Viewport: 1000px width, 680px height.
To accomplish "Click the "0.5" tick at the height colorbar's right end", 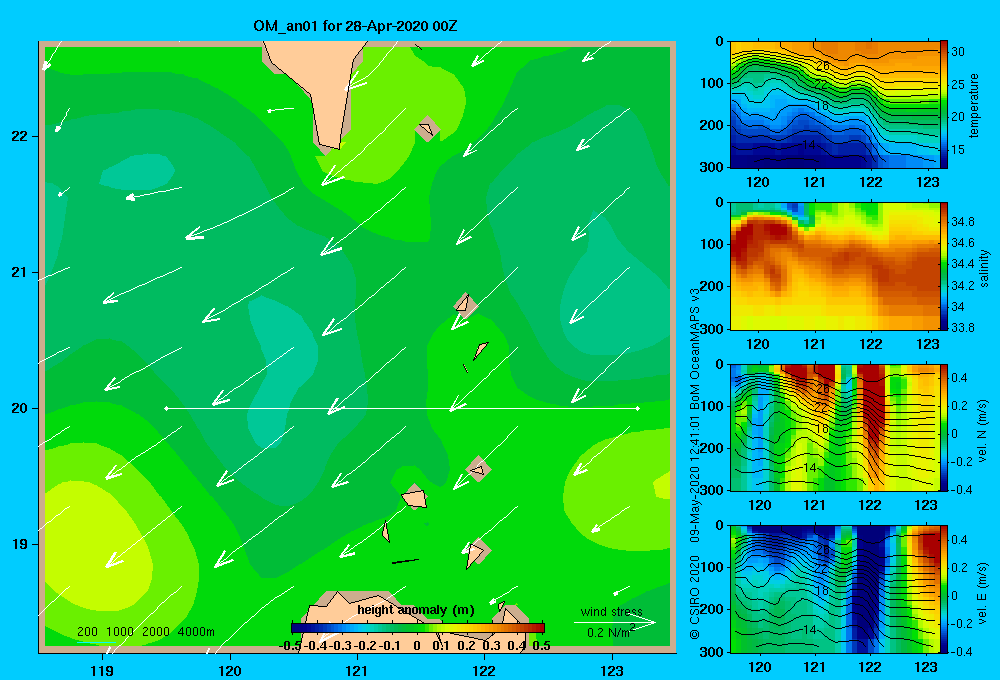I will tap(541, 646).
